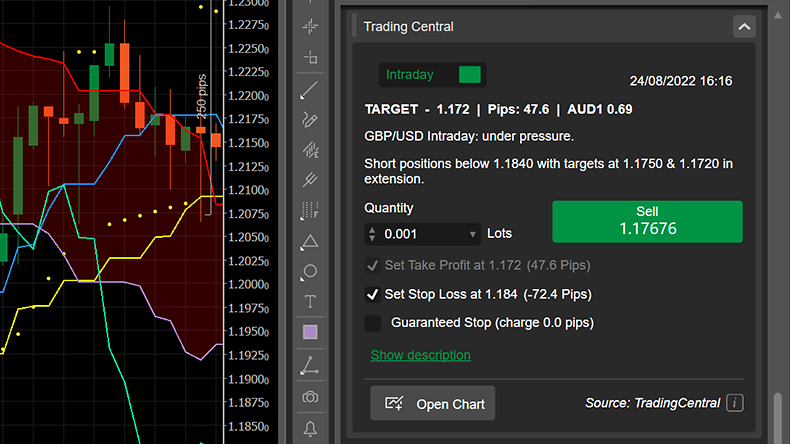Click the side panel scrollbar thumb
This screenshot has height=444, width=790.
pyautogui.click(x=778, y=417)
